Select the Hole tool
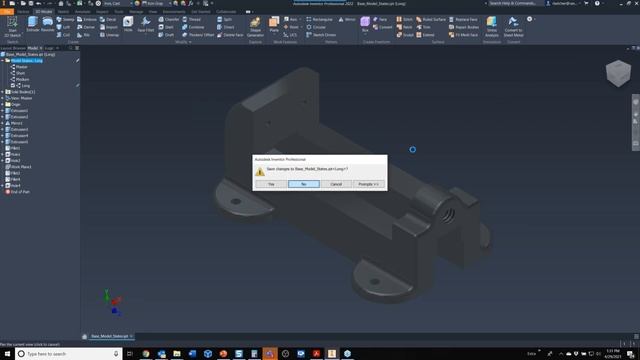 point(128,25)
